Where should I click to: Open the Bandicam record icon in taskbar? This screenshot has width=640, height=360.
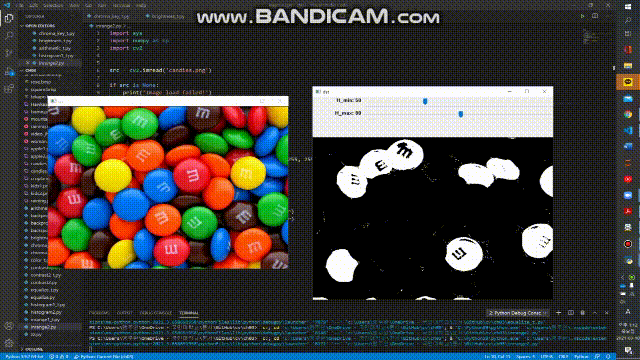coord(628,244)
